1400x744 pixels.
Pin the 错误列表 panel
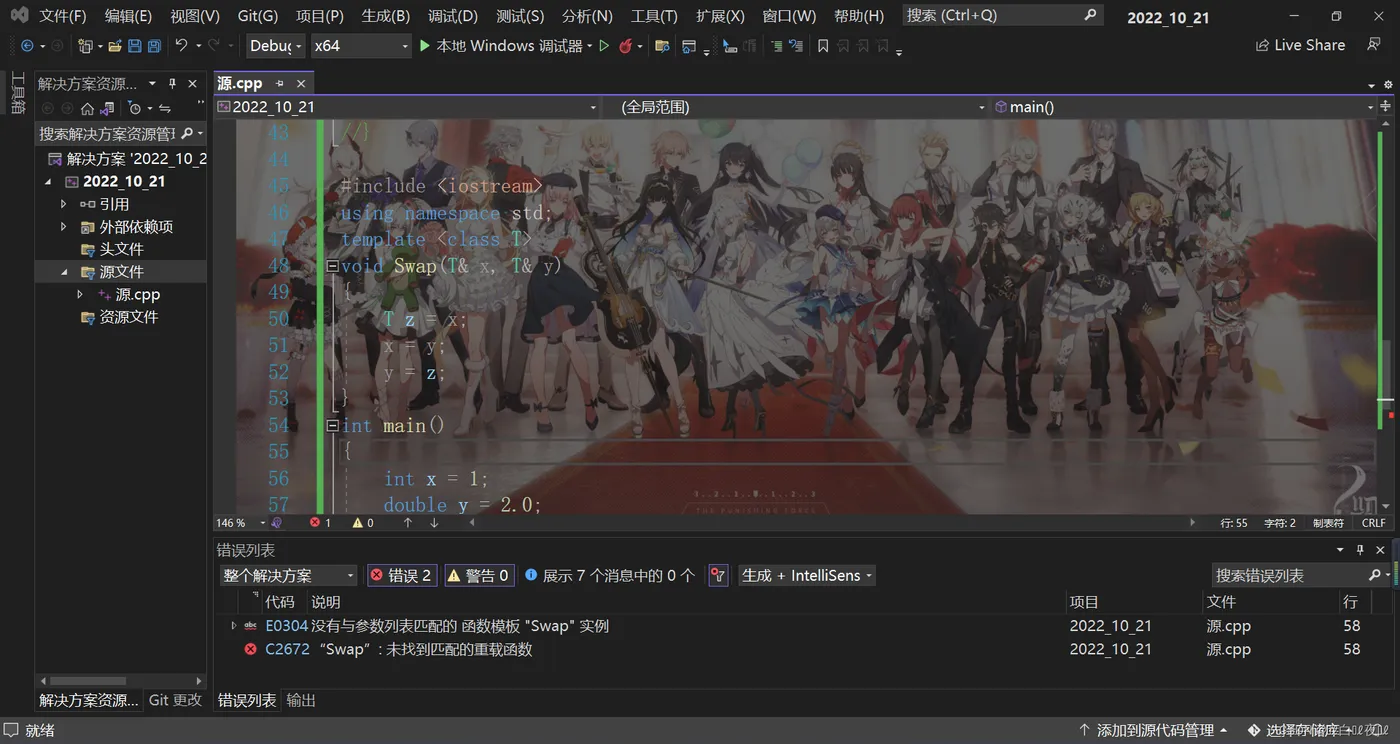tap(1360, 550)
